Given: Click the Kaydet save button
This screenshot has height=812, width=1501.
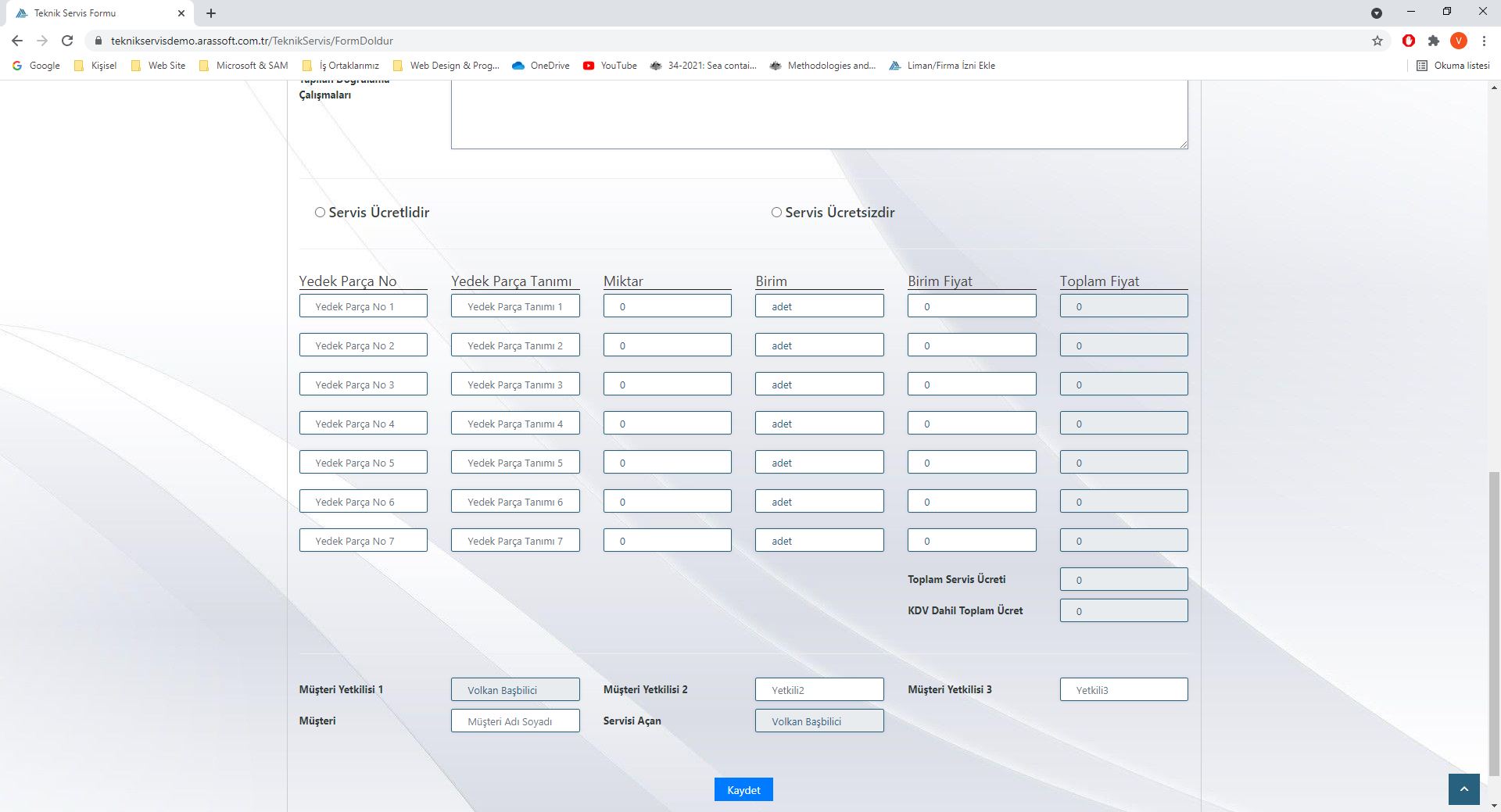Looking at the screenshot, I should click(x=743, y=789).
